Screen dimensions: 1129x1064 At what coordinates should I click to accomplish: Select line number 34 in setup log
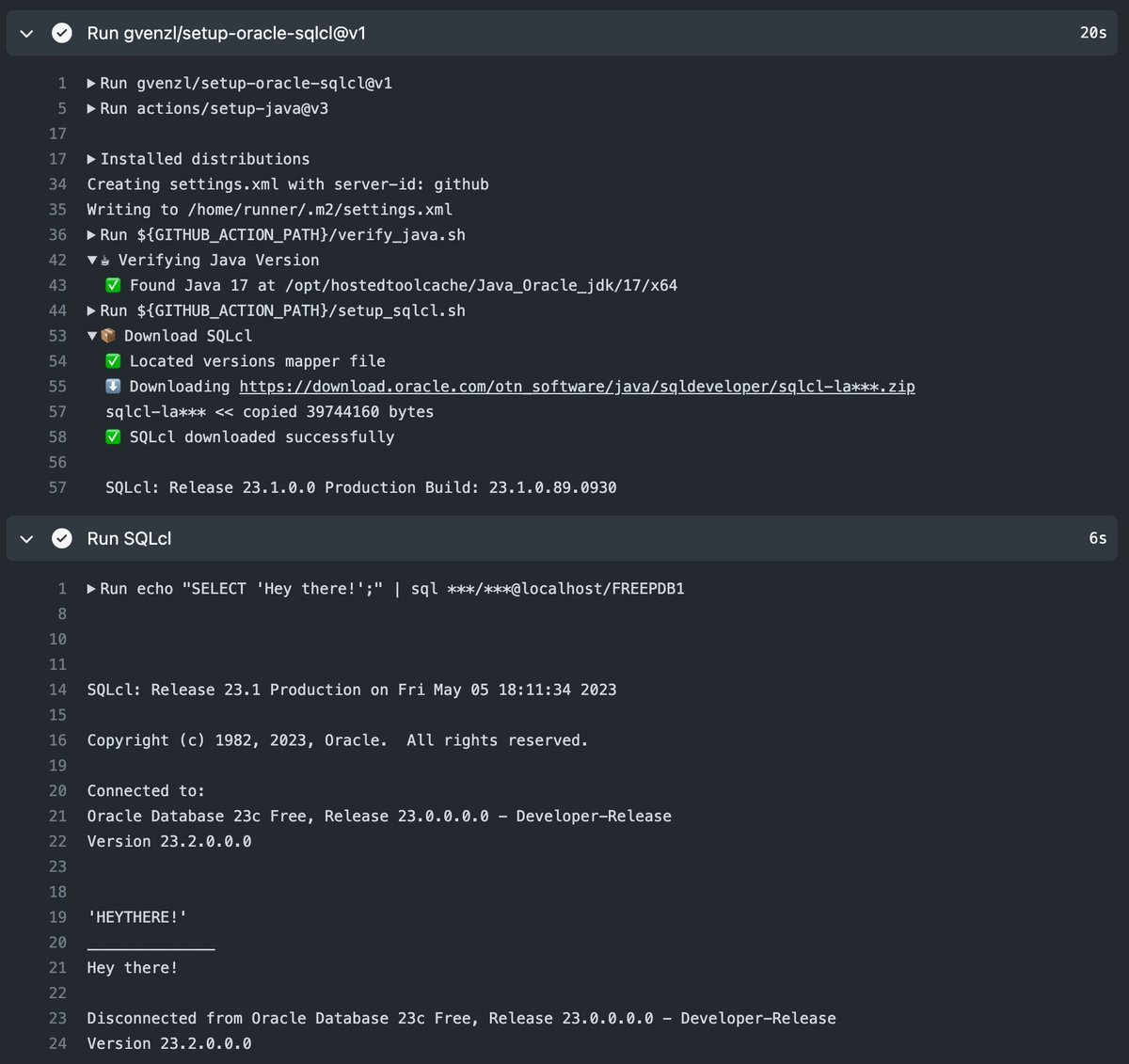57,184
